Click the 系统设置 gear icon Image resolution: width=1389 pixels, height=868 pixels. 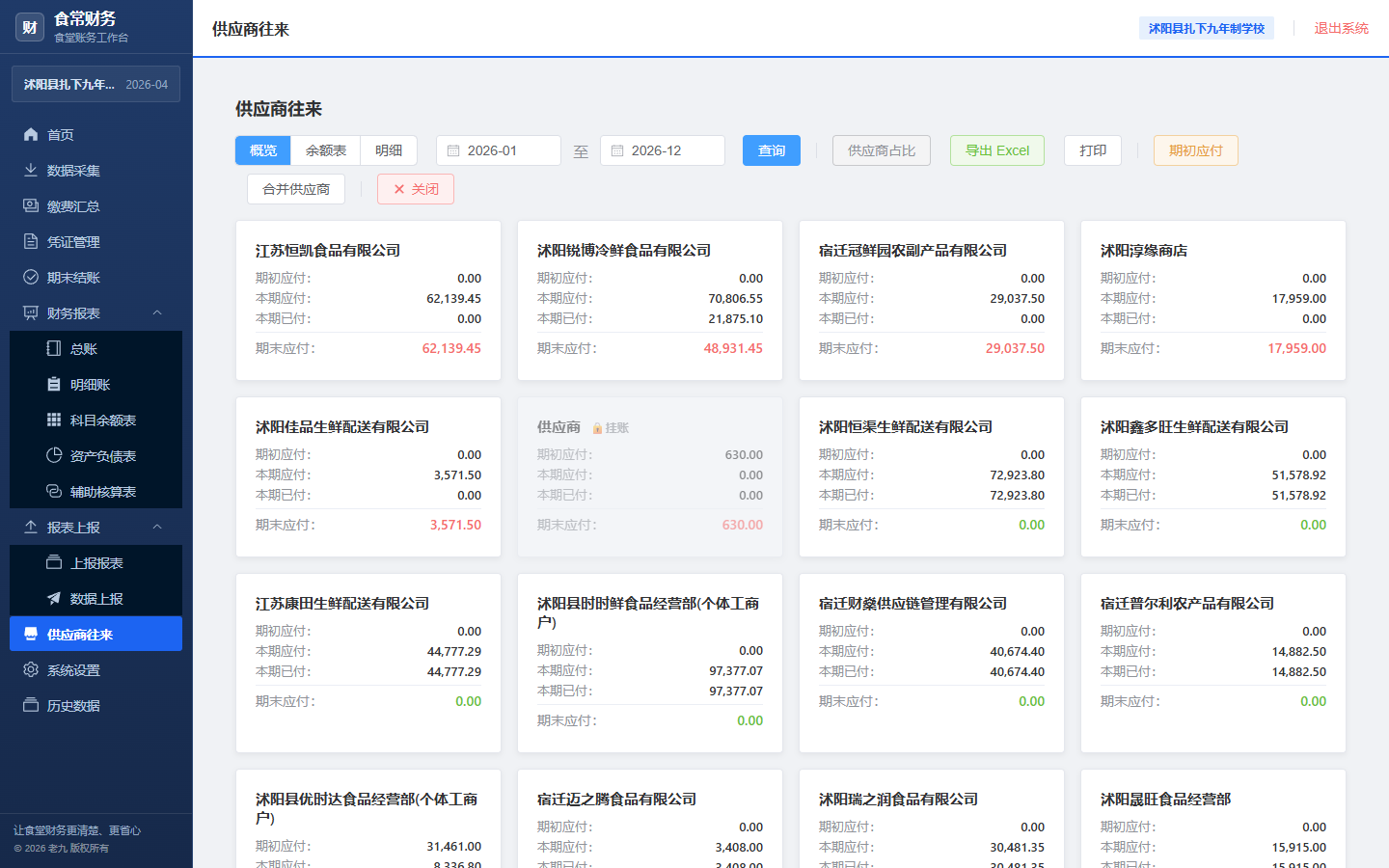click(31, 670)
